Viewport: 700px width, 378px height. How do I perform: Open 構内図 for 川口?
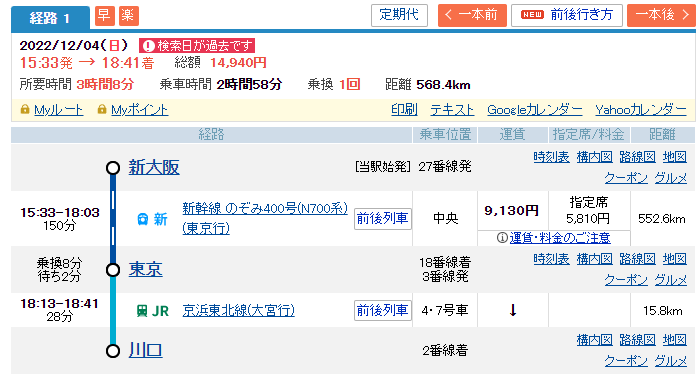pos(595,340)
